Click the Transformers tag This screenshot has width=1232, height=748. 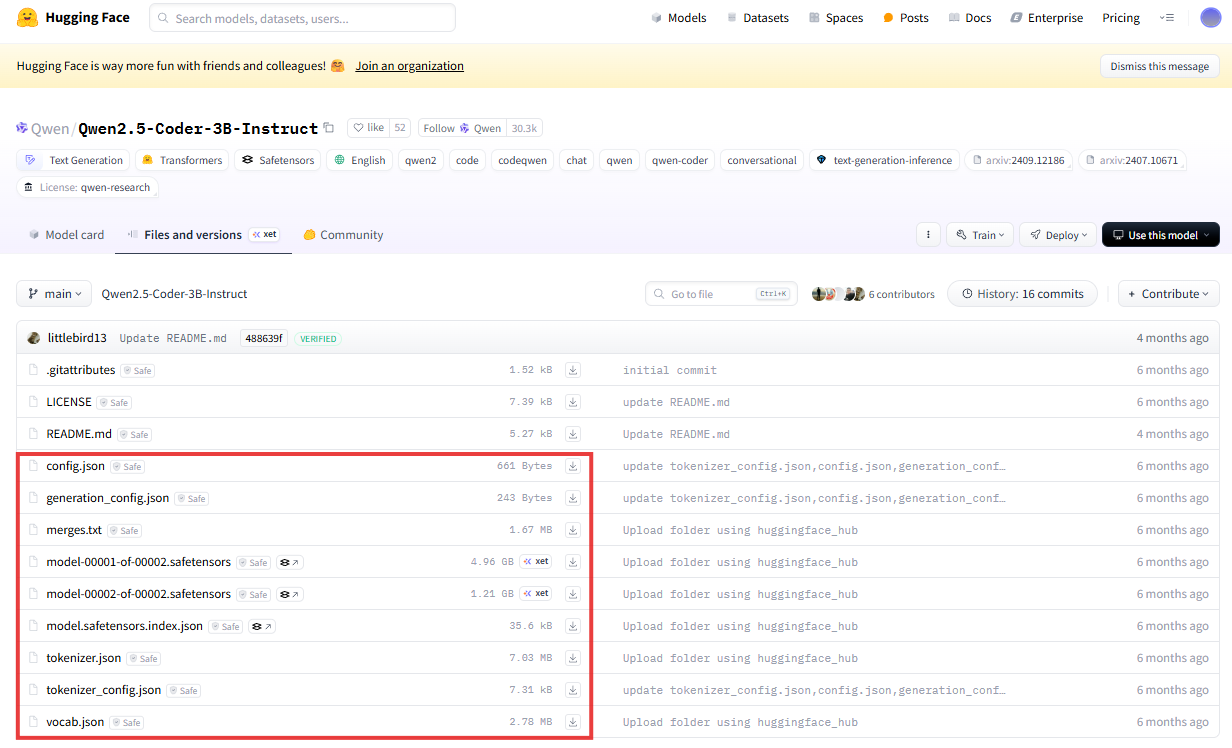[182, 160]
